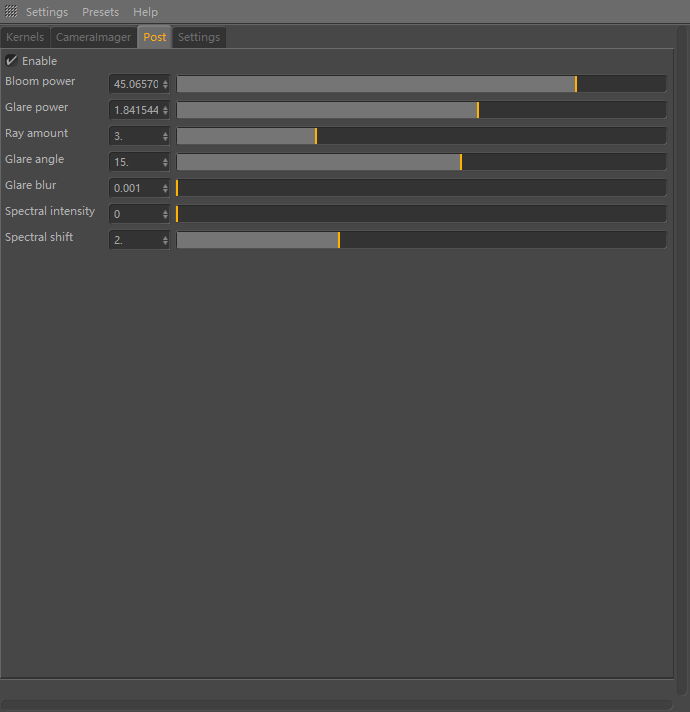Open the Presets menu
Screen dimensions: 690x712
tap(100, 12)
